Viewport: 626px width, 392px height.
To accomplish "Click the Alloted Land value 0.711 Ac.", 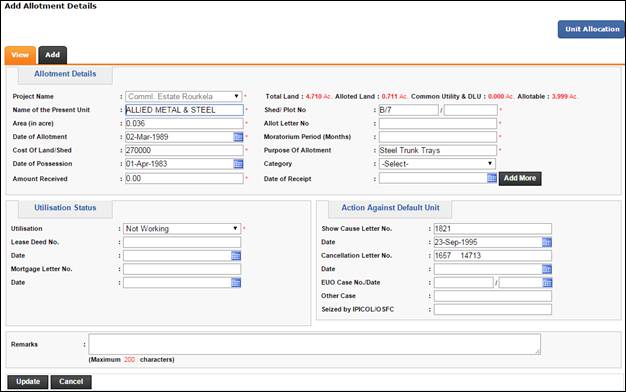I will coord(394,97).
